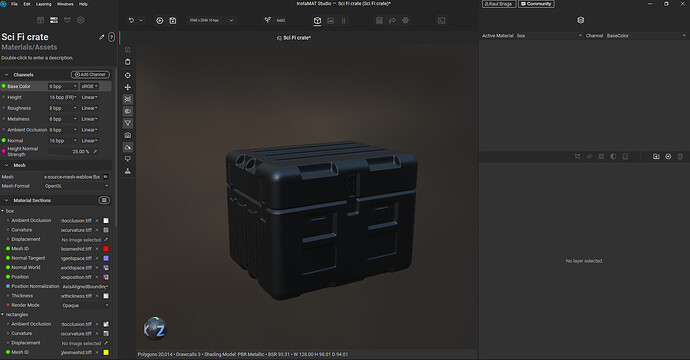Open the Mesh Format OpenGL dropdown
Image resolution: width=690 pixels, height=360 pixels.
tap(76, 186)
